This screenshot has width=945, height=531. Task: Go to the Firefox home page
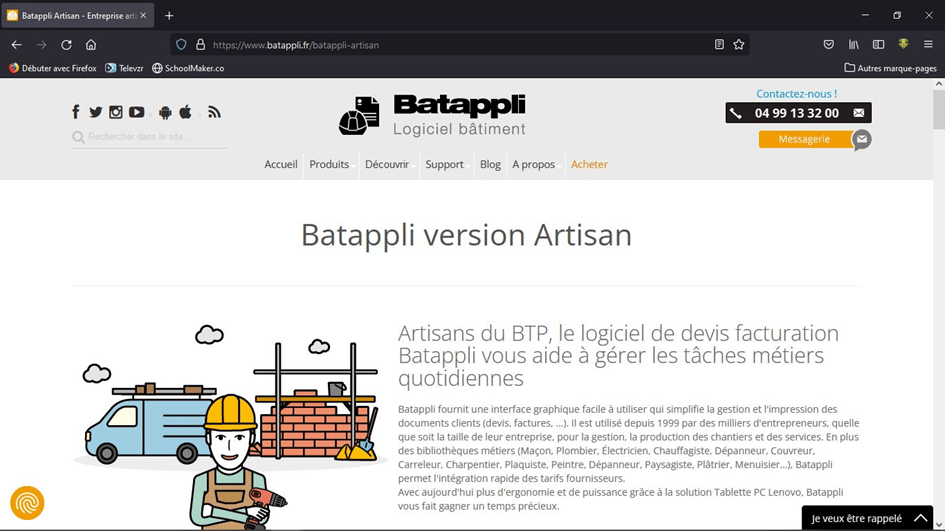click(x=91, y=45)
